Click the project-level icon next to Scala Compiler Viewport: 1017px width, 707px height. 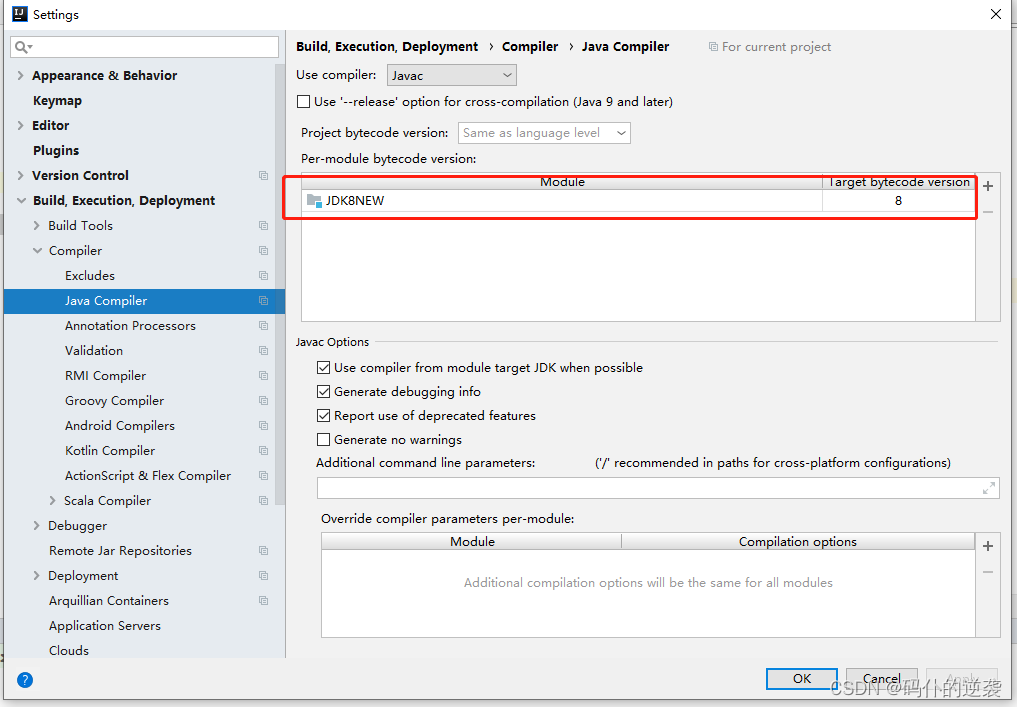click(x=263, y=500)
